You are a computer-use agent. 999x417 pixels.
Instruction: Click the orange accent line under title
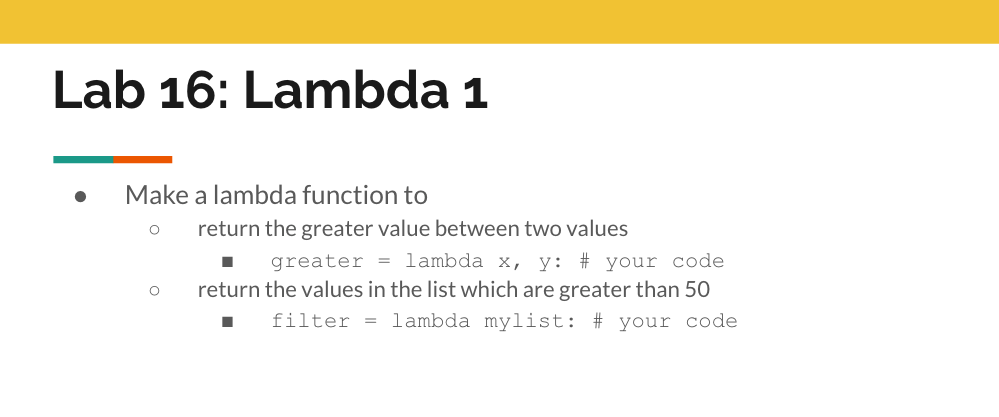tap(143, 159)
